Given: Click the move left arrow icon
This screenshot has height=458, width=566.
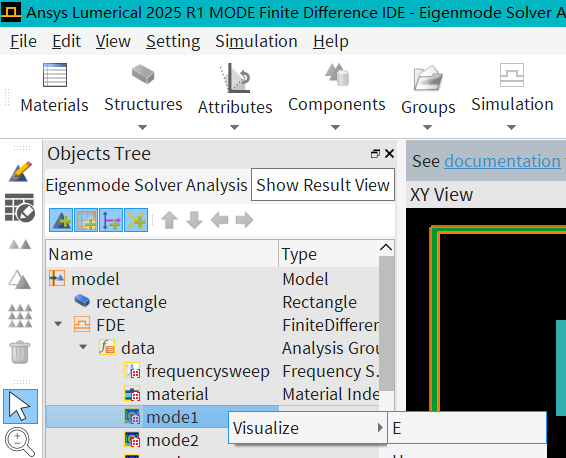Looking at the screenshot, I should pos(219,220).
